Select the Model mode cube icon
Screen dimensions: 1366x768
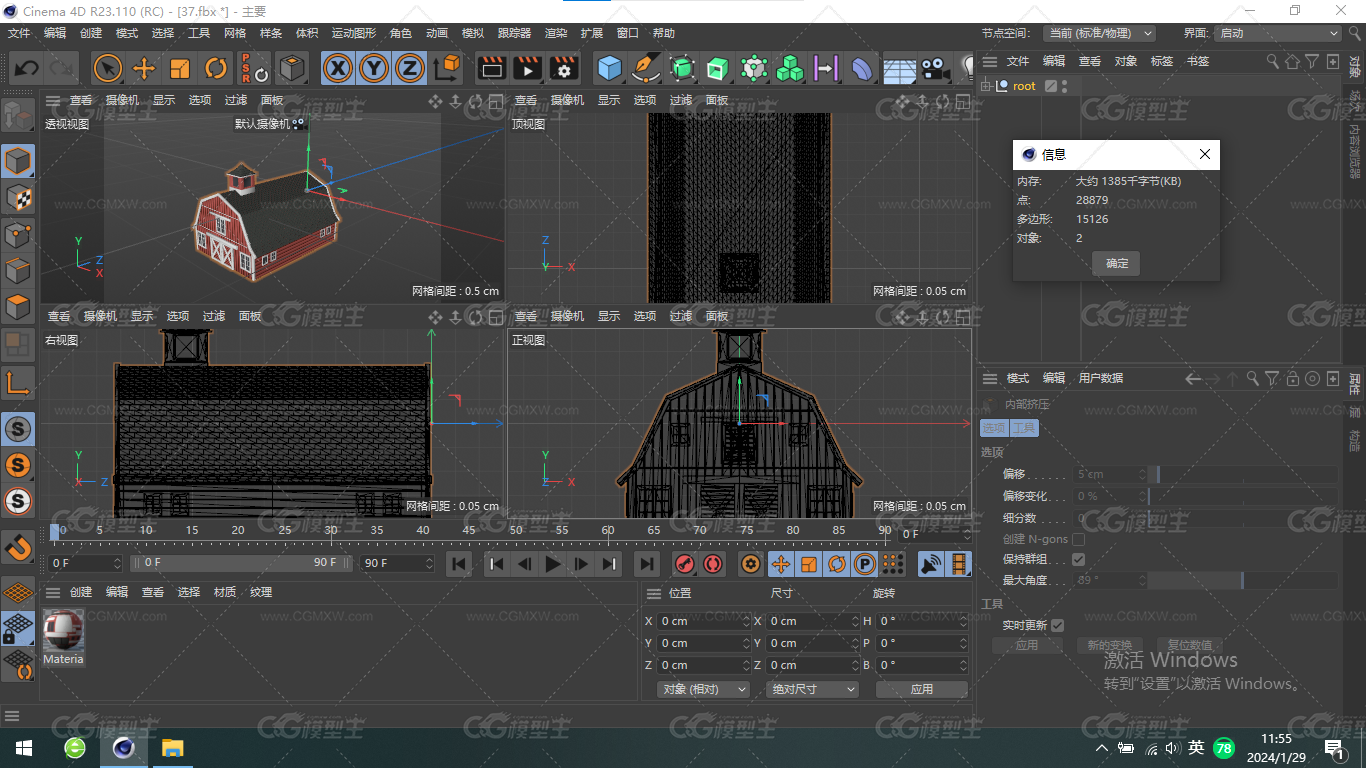(x=18, y=161)
